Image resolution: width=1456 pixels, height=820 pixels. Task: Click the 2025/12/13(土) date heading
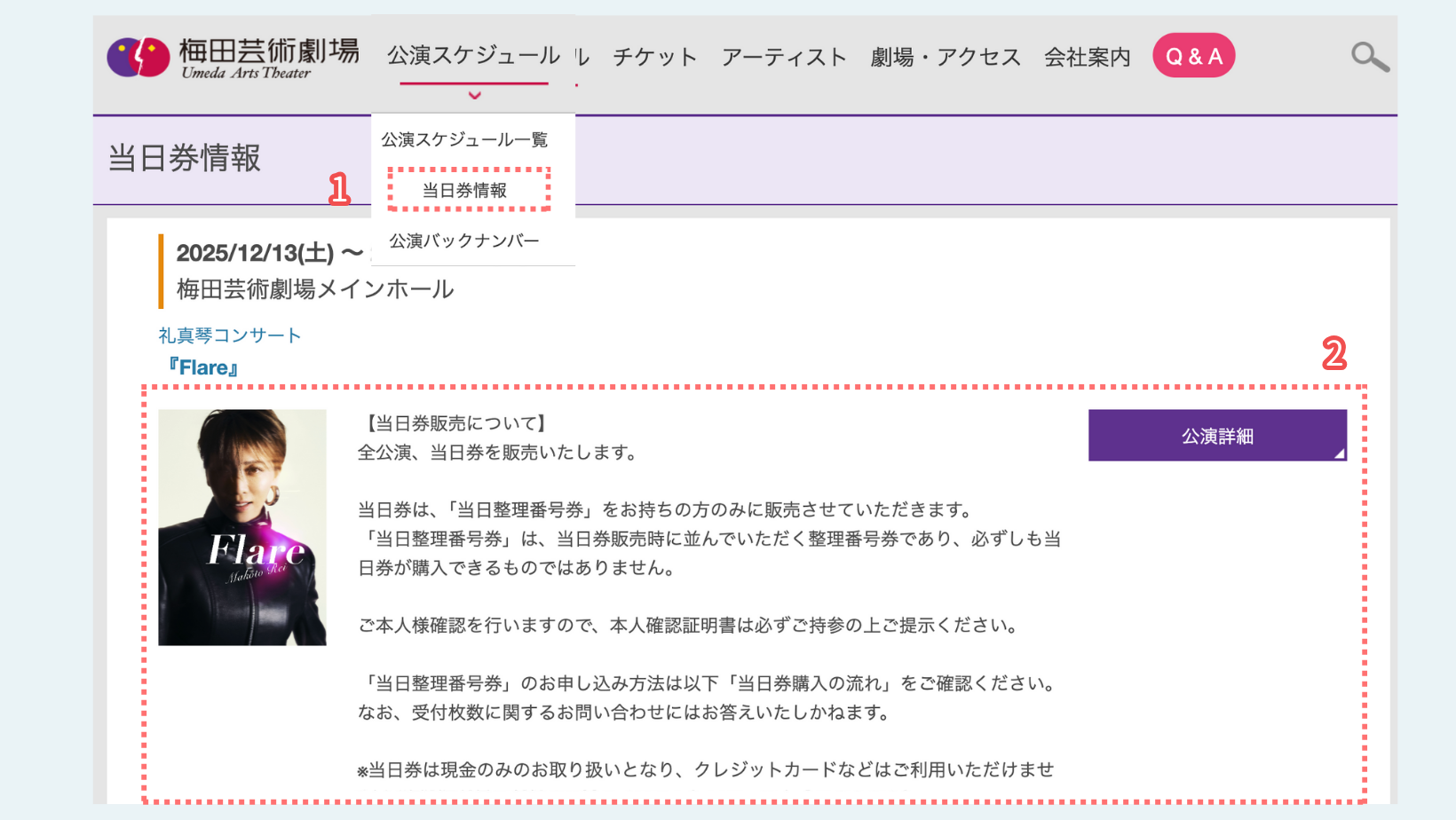tap(256, 253)
